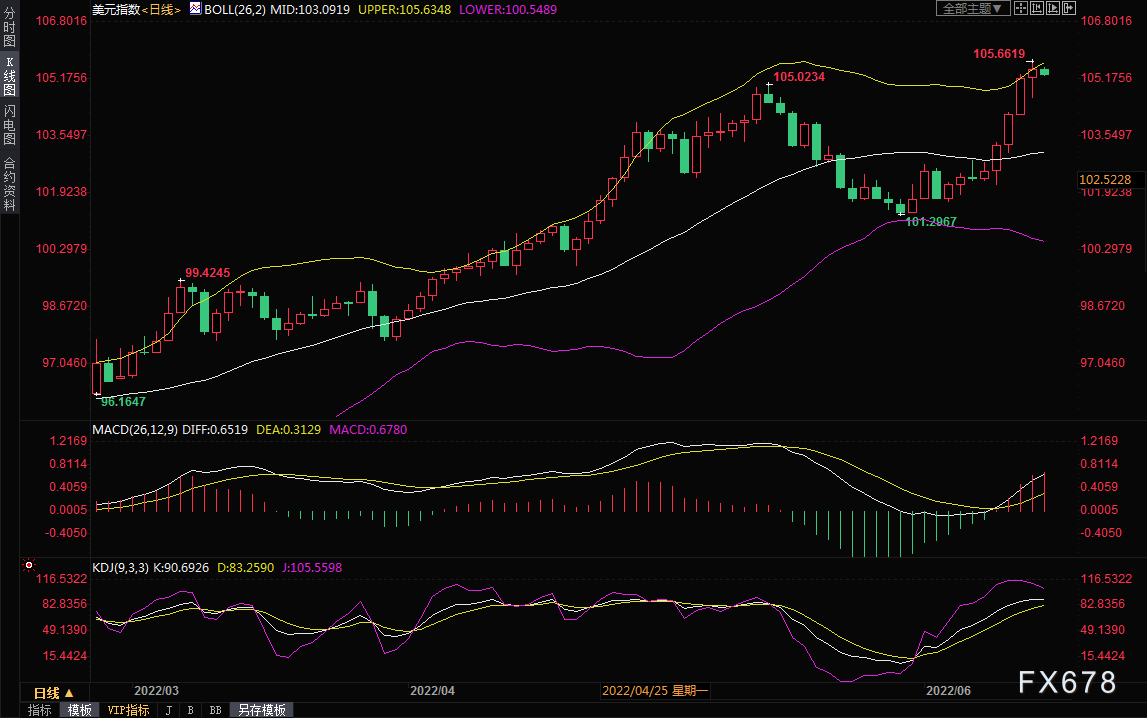Toggle the J template button
The width and height of the screenshot is (1147, 718).
click(169, 710)
